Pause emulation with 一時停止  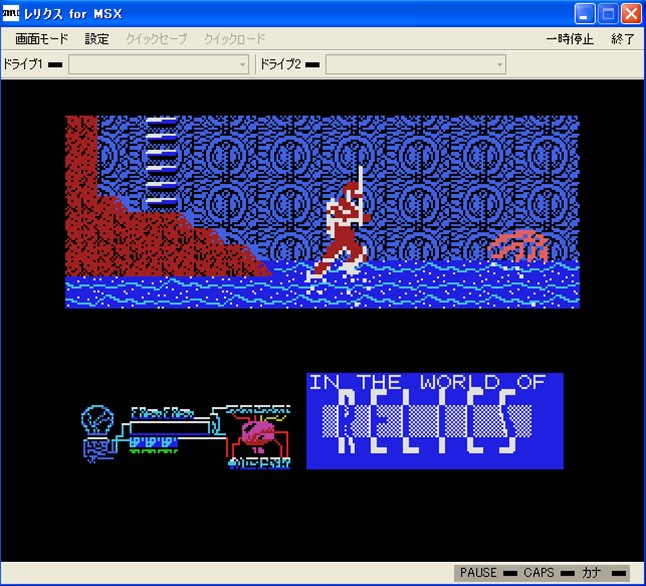pyautogui.click(x=570, y=39)
